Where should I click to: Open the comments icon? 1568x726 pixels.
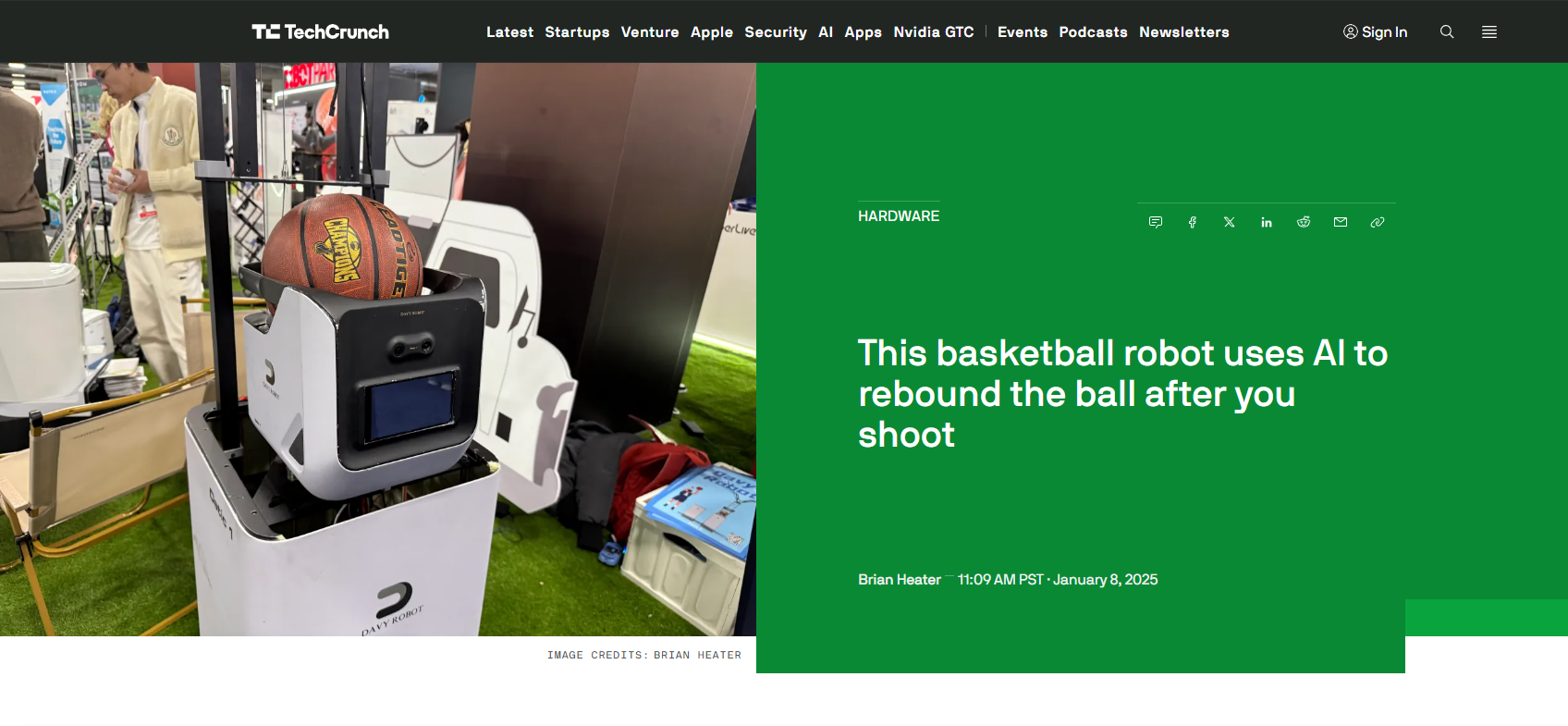point(1156,222)
